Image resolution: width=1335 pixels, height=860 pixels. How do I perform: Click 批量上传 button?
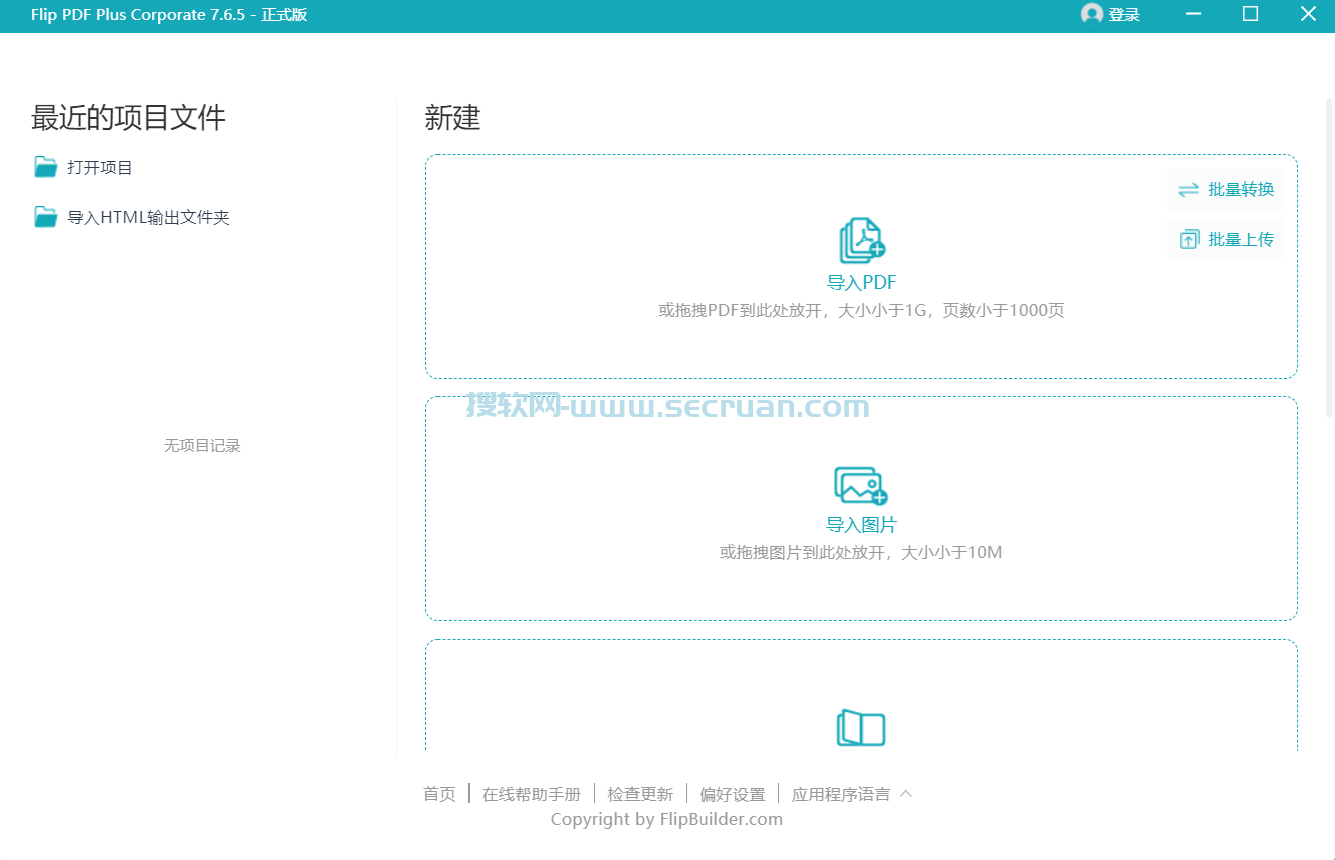pyautogui.click(x=1225, y=240)
